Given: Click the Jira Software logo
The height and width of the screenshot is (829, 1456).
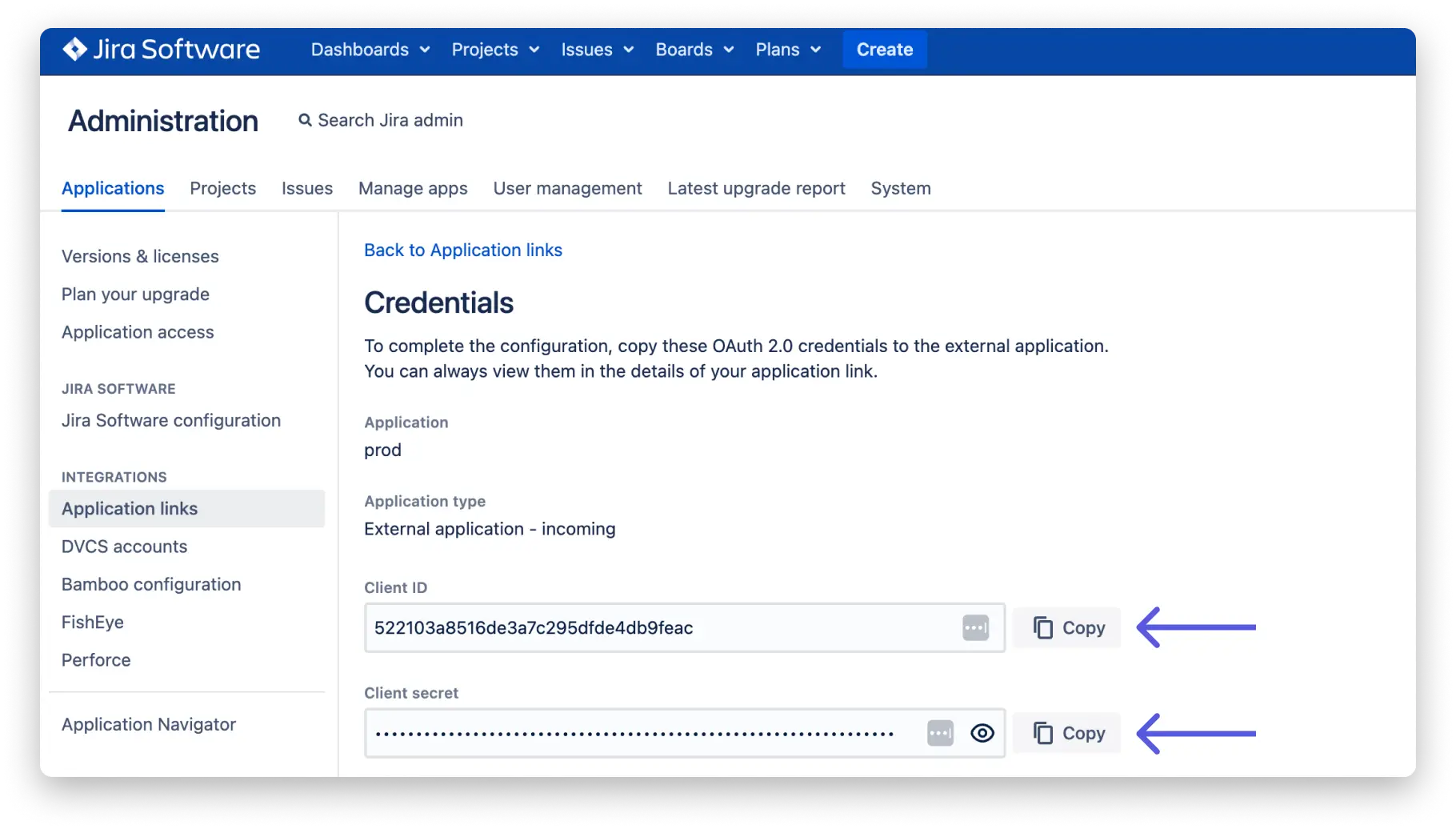Looking at the screenshot, I should [161, 50].
